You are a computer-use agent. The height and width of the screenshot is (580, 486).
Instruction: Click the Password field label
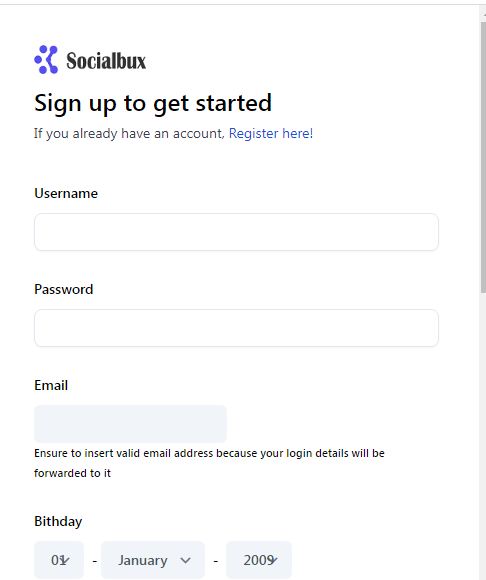coord(64,289)
